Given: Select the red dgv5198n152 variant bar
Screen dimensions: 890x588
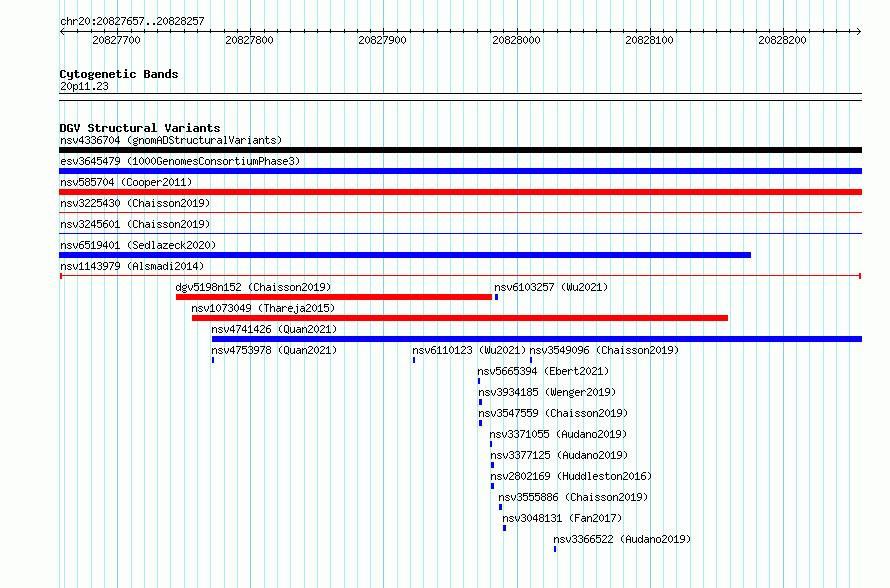Looking at the screenshot, I should (x=334, y=297).
